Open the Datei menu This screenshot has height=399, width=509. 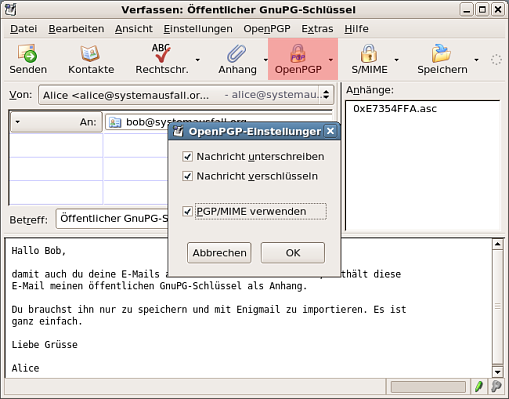[24, 29]
